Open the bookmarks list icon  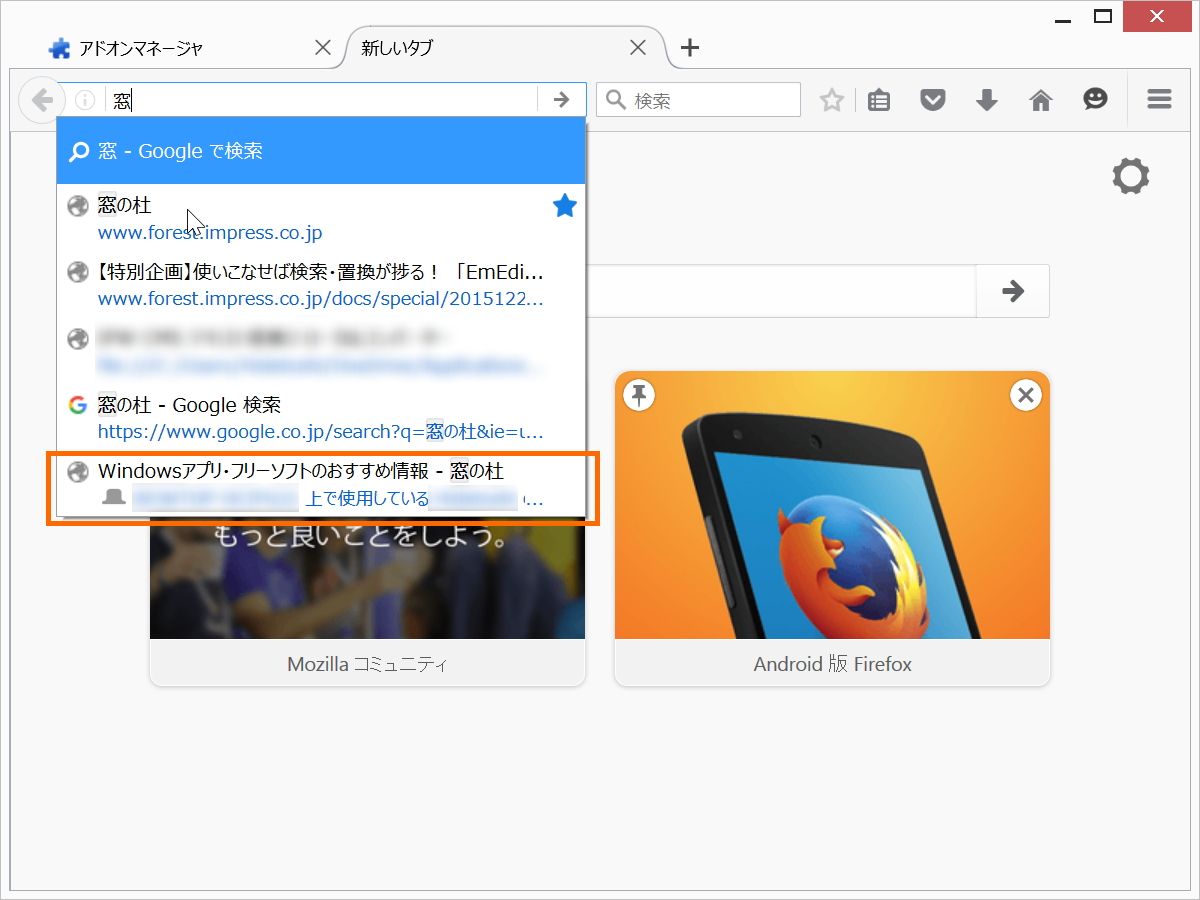click(x=878, y=99)
